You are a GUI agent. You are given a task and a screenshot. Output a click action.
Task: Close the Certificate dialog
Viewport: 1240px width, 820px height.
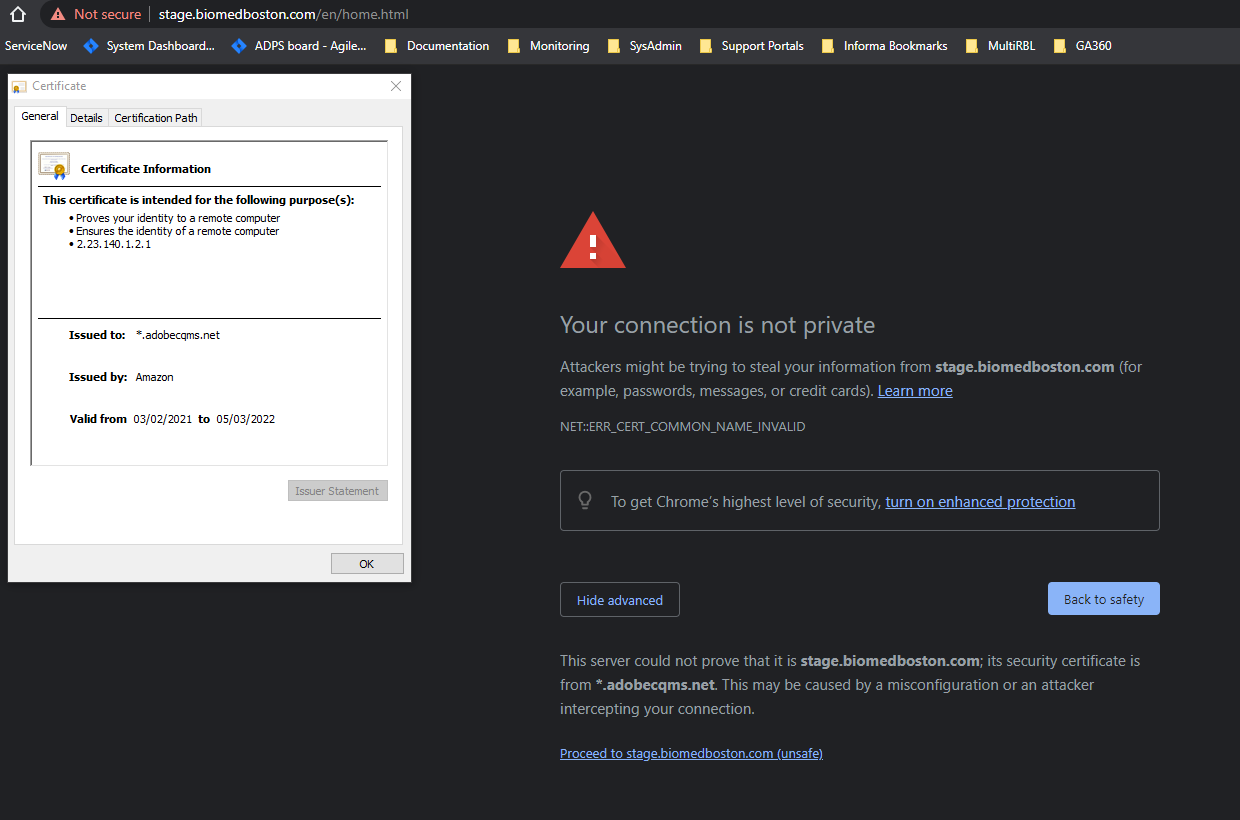[396, 86]
